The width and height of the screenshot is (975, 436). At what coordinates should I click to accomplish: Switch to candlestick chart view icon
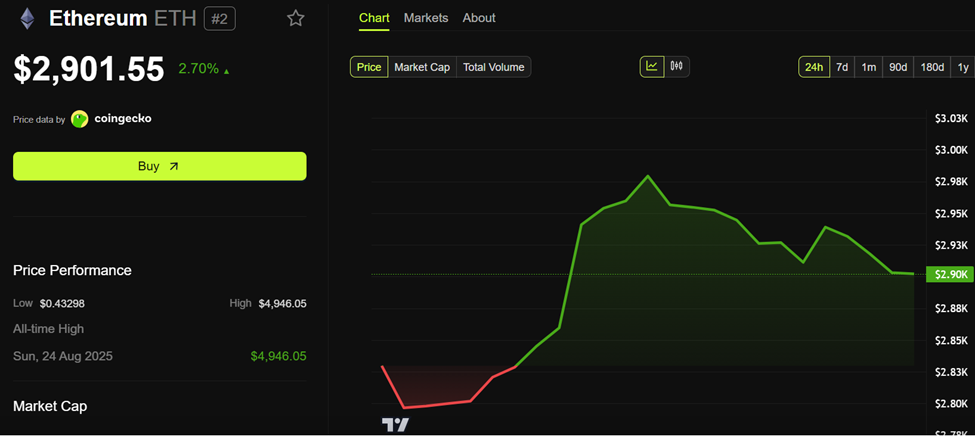pos(677,67)
